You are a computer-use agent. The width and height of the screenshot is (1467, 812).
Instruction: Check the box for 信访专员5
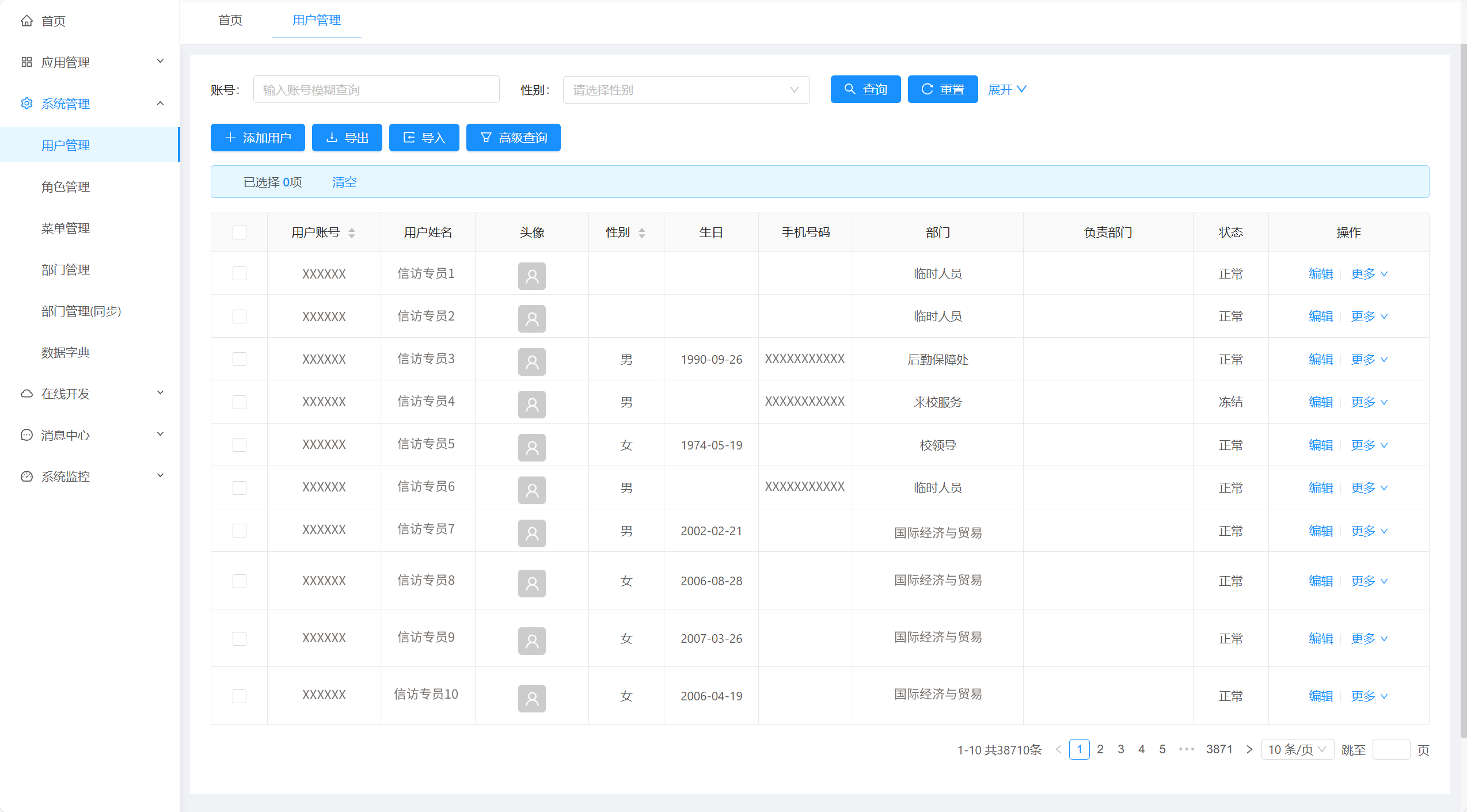240,445
